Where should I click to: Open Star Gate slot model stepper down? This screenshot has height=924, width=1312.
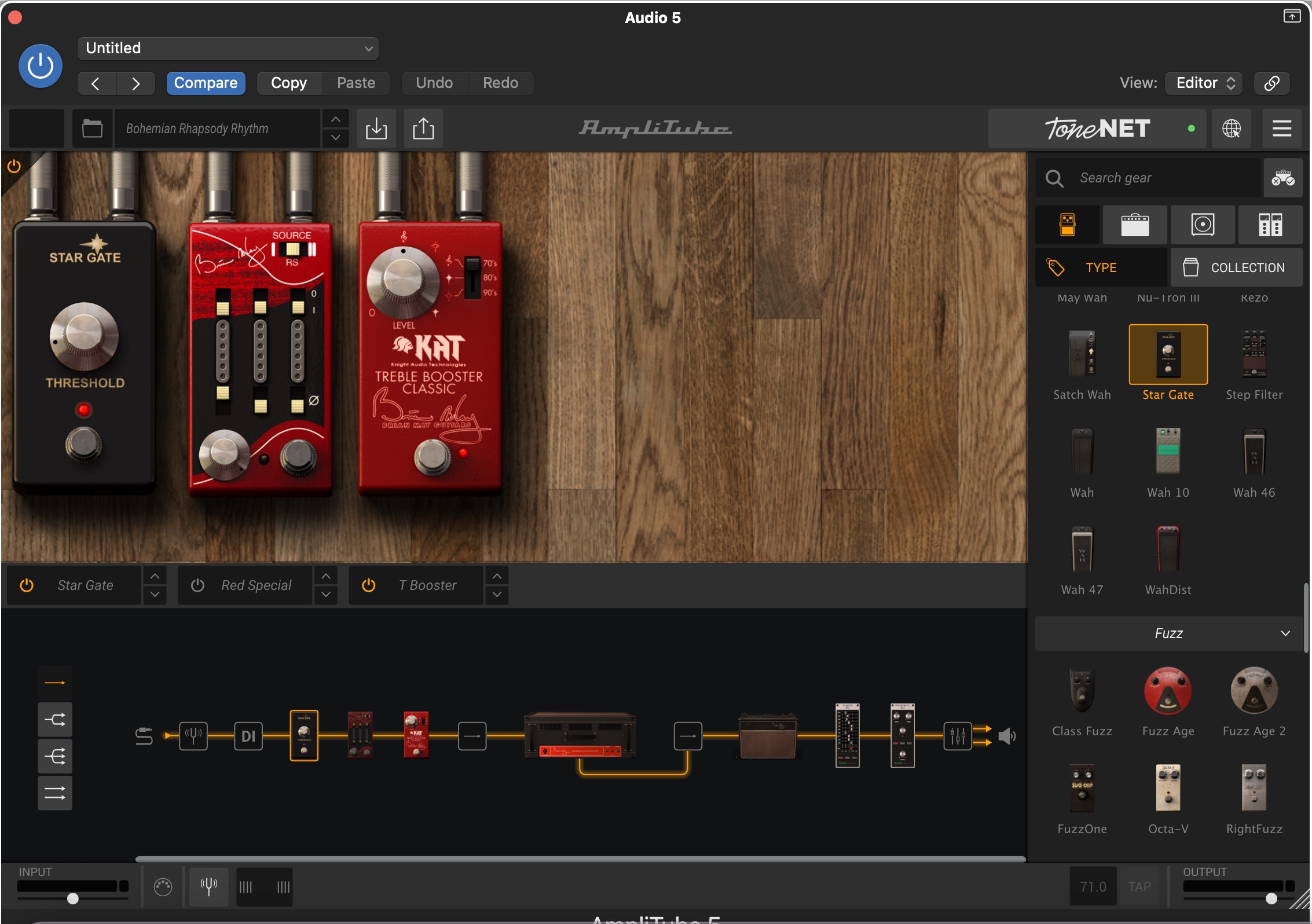pos(155,595)
